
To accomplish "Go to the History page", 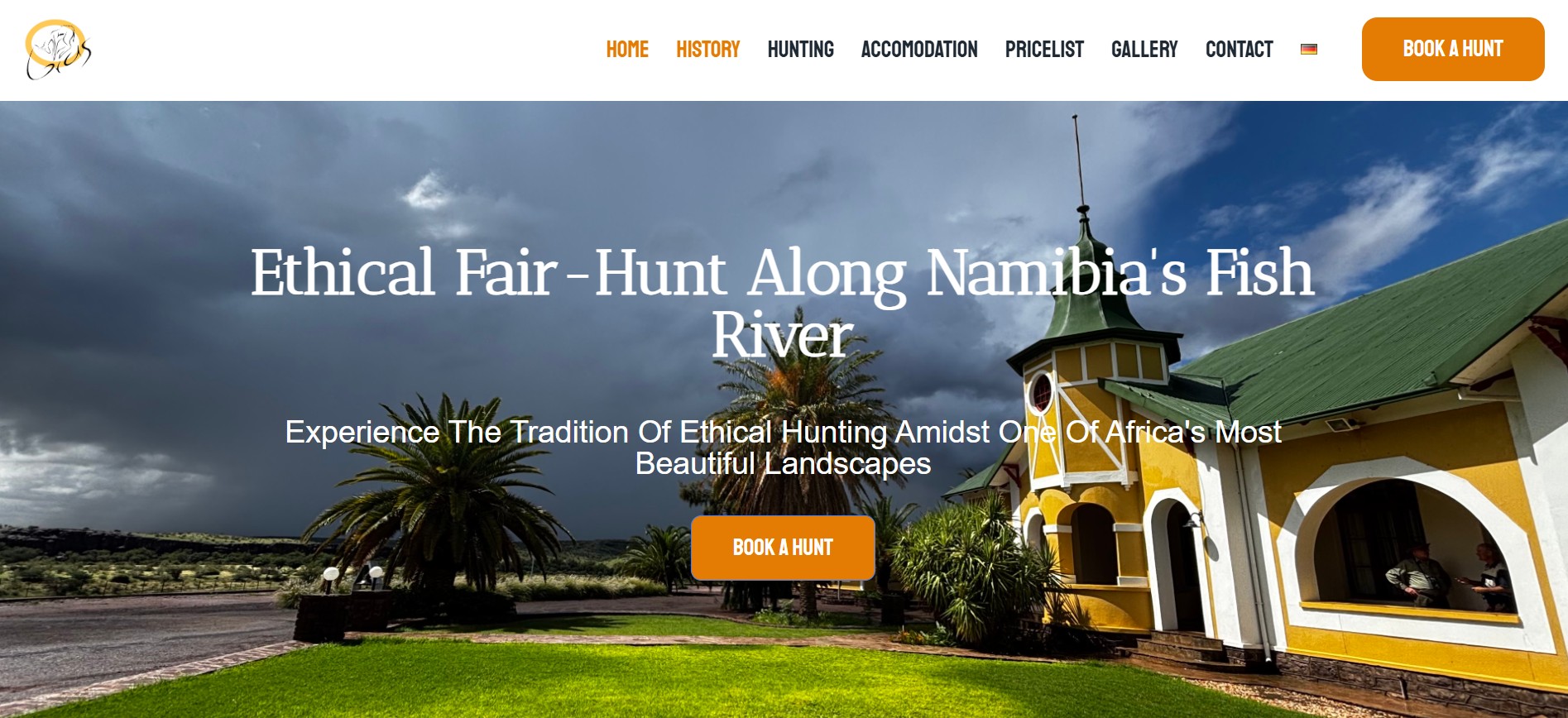I will click(708, 50).
